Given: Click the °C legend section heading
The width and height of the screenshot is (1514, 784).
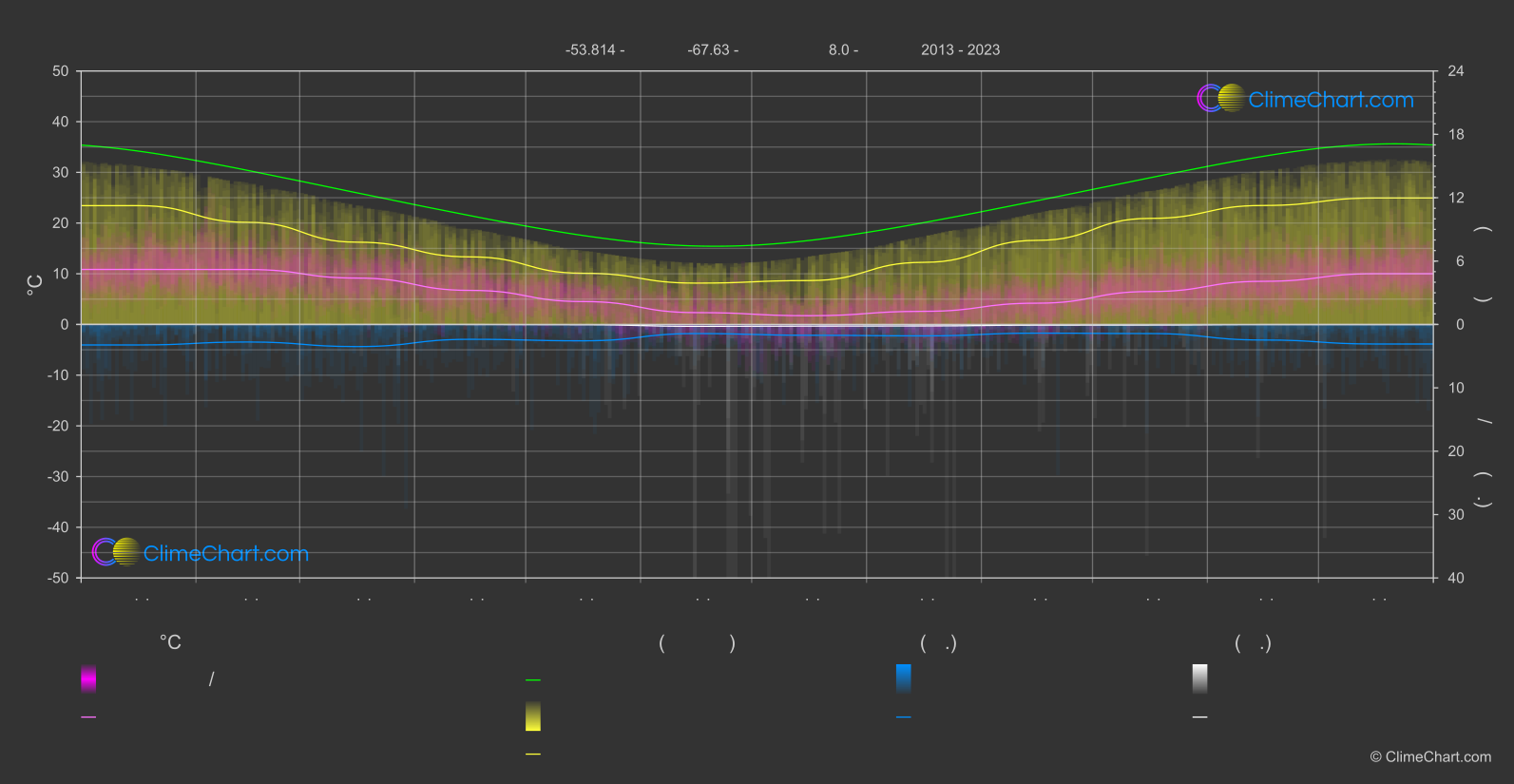Looking at the screenshot, I should [x=170, y=643].
